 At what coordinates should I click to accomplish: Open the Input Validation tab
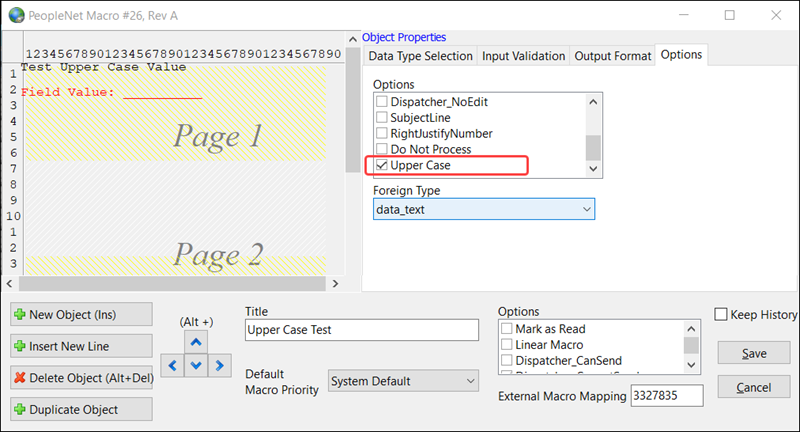pos(523,56)
